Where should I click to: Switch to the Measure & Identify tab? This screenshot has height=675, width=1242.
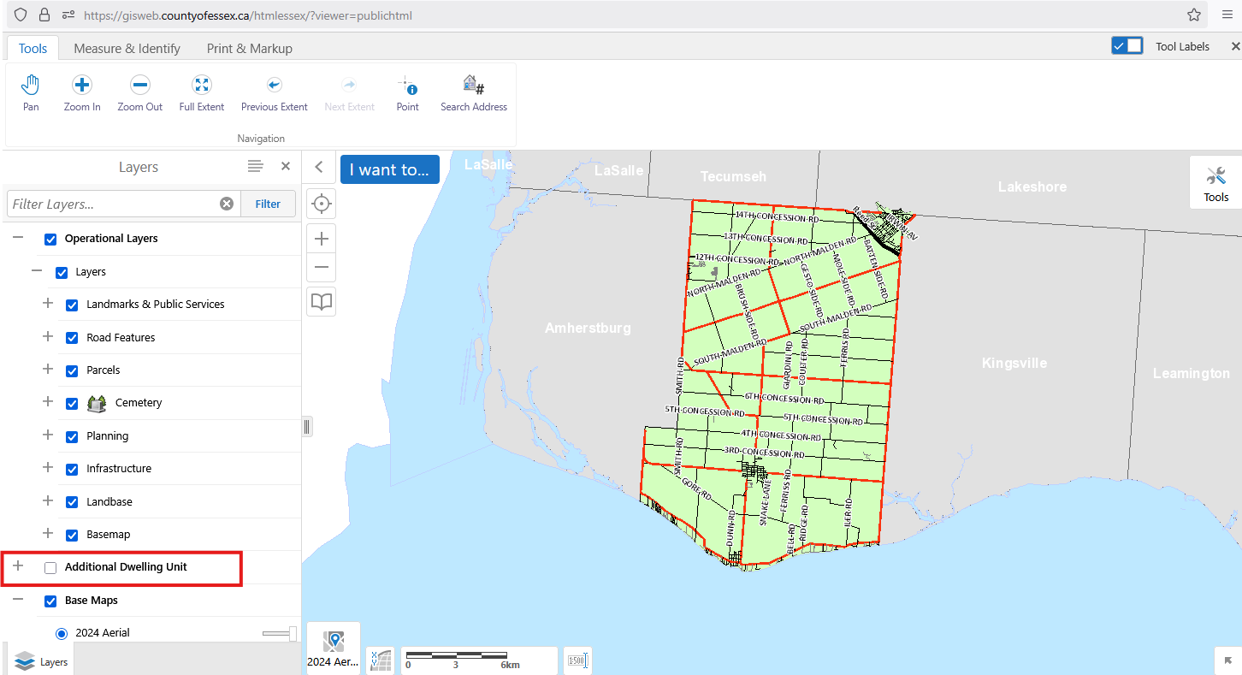tap(127, 47)
